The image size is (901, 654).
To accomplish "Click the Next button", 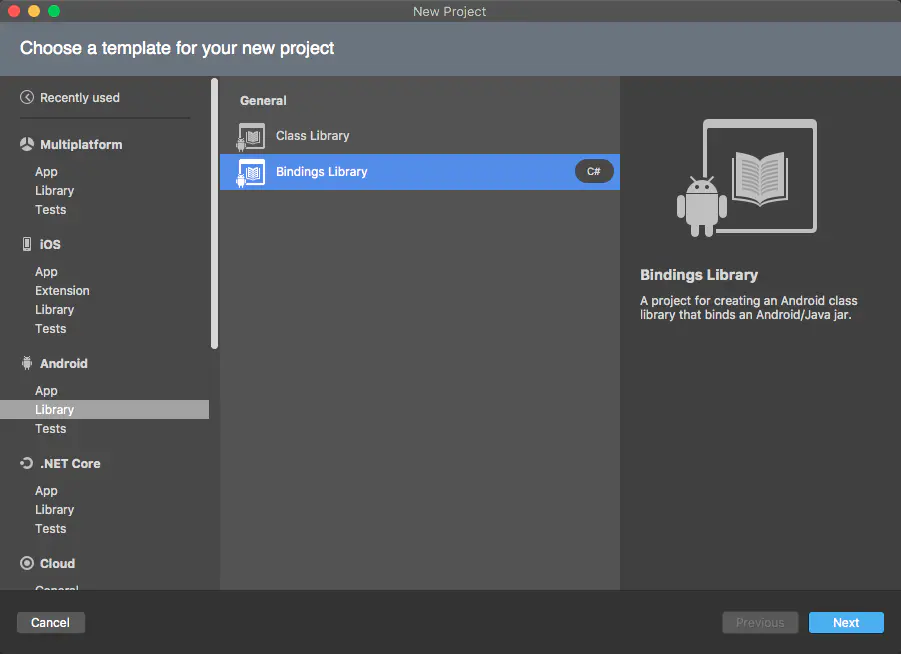I will pos(846,622).
